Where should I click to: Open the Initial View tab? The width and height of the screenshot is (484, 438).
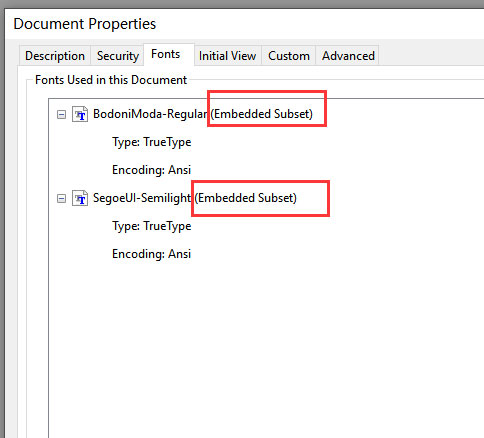click(x=227, y=56)
